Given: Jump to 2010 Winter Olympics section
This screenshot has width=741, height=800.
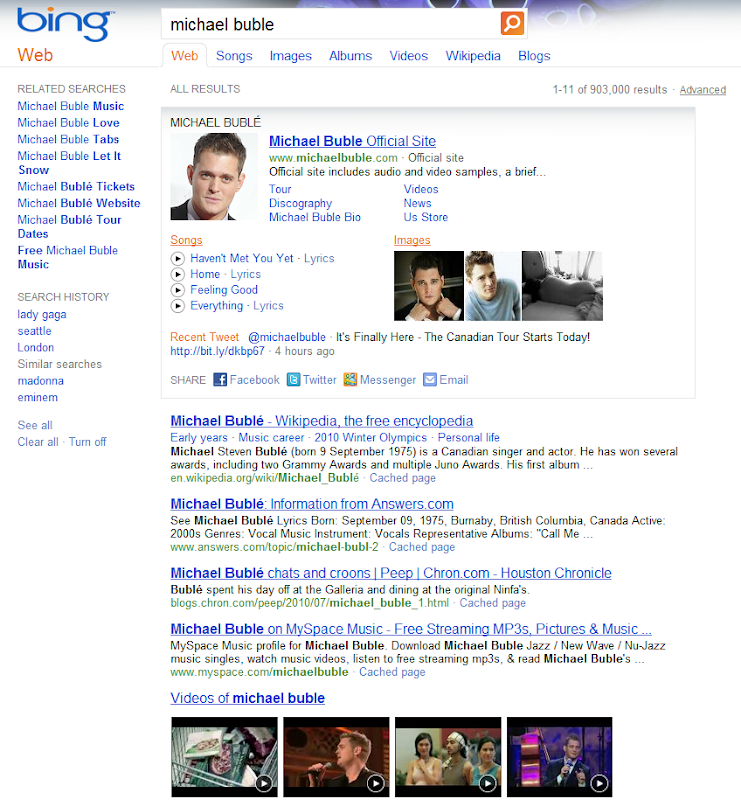Looking at the screenshot, I should (370, 438).
